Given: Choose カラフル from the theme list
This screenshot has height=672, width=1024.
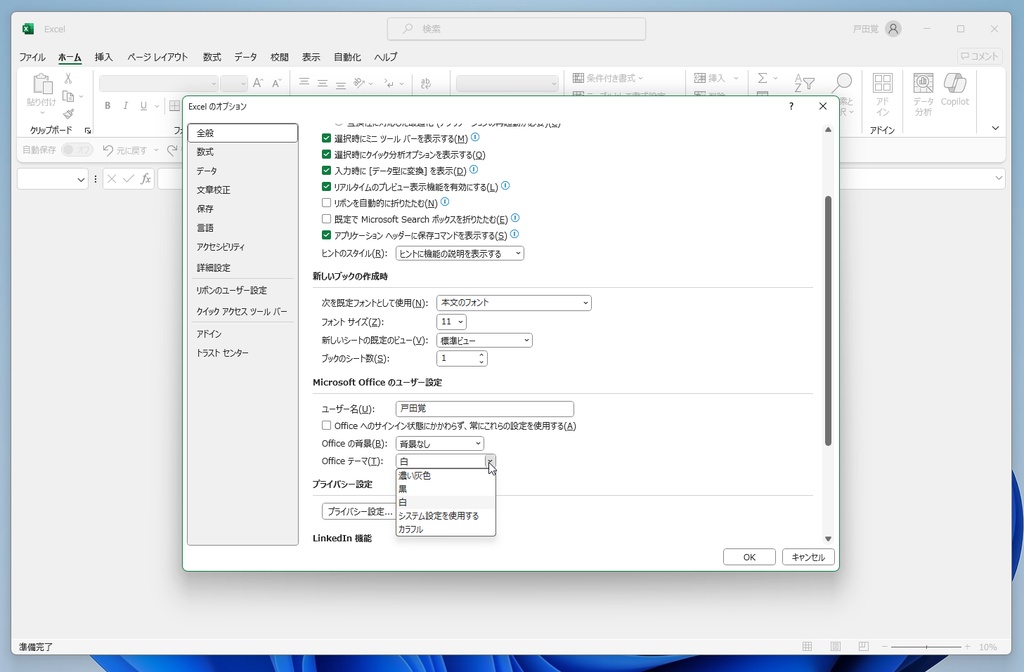Looking at the screenshot, I should (445, 529).
